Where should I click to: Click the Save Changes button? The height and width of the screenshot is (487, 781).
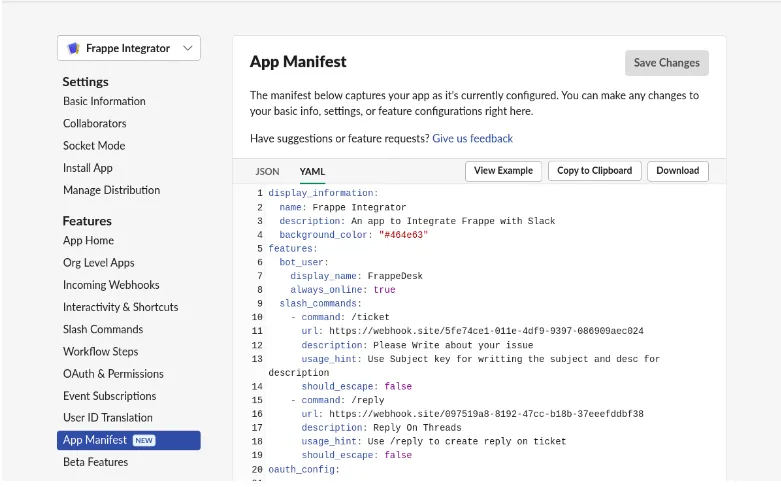point(666,63)
